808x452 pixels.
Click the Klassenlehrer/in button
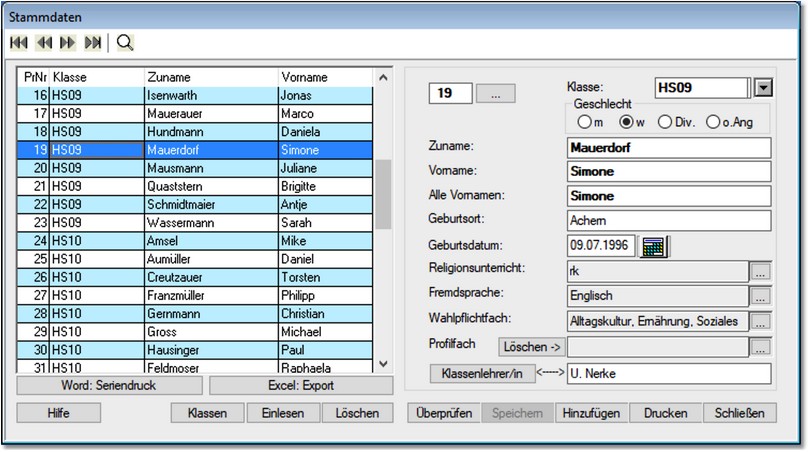482,374
